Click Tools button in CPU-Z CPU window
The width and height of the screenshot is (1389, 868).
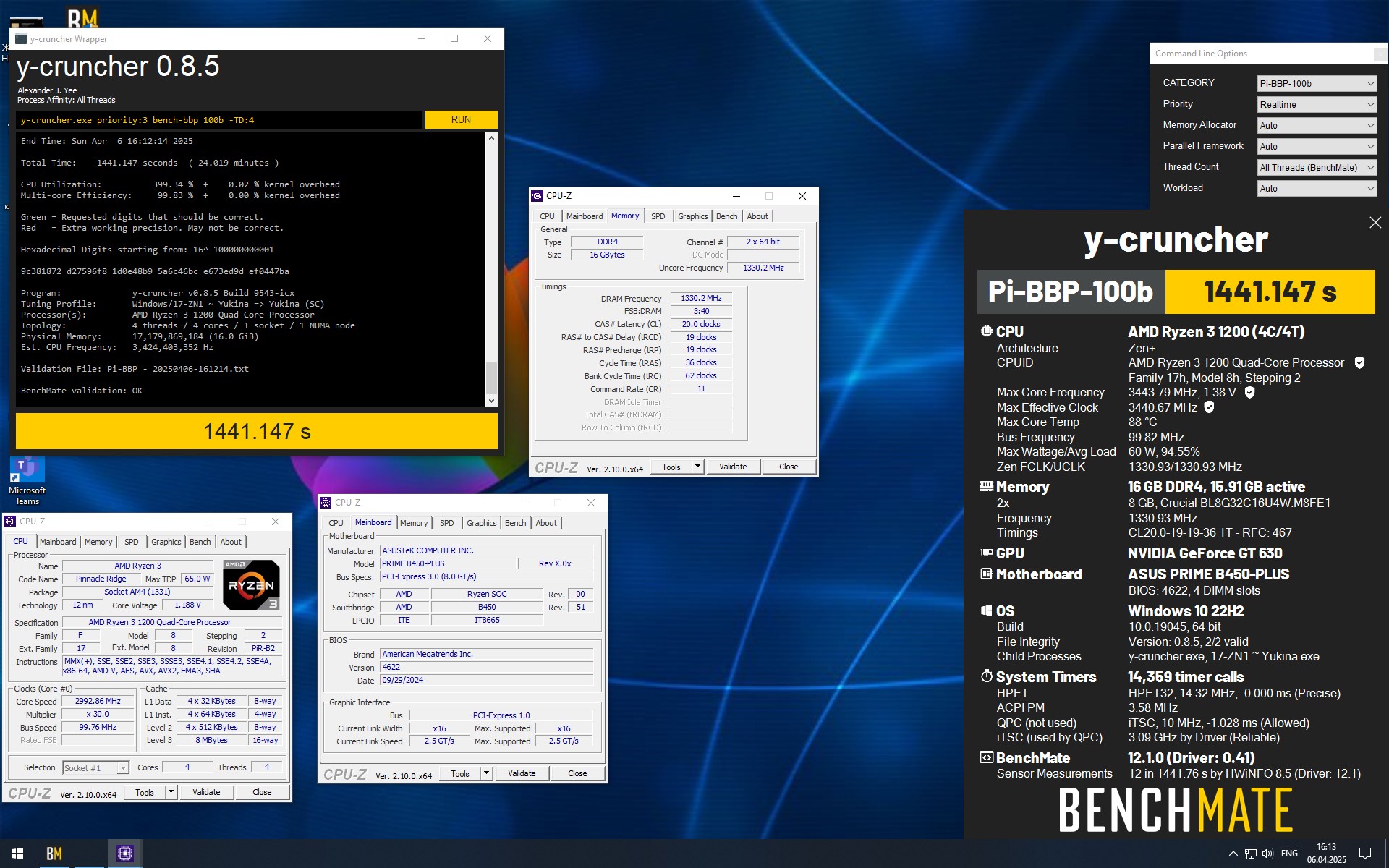[145, 792]
